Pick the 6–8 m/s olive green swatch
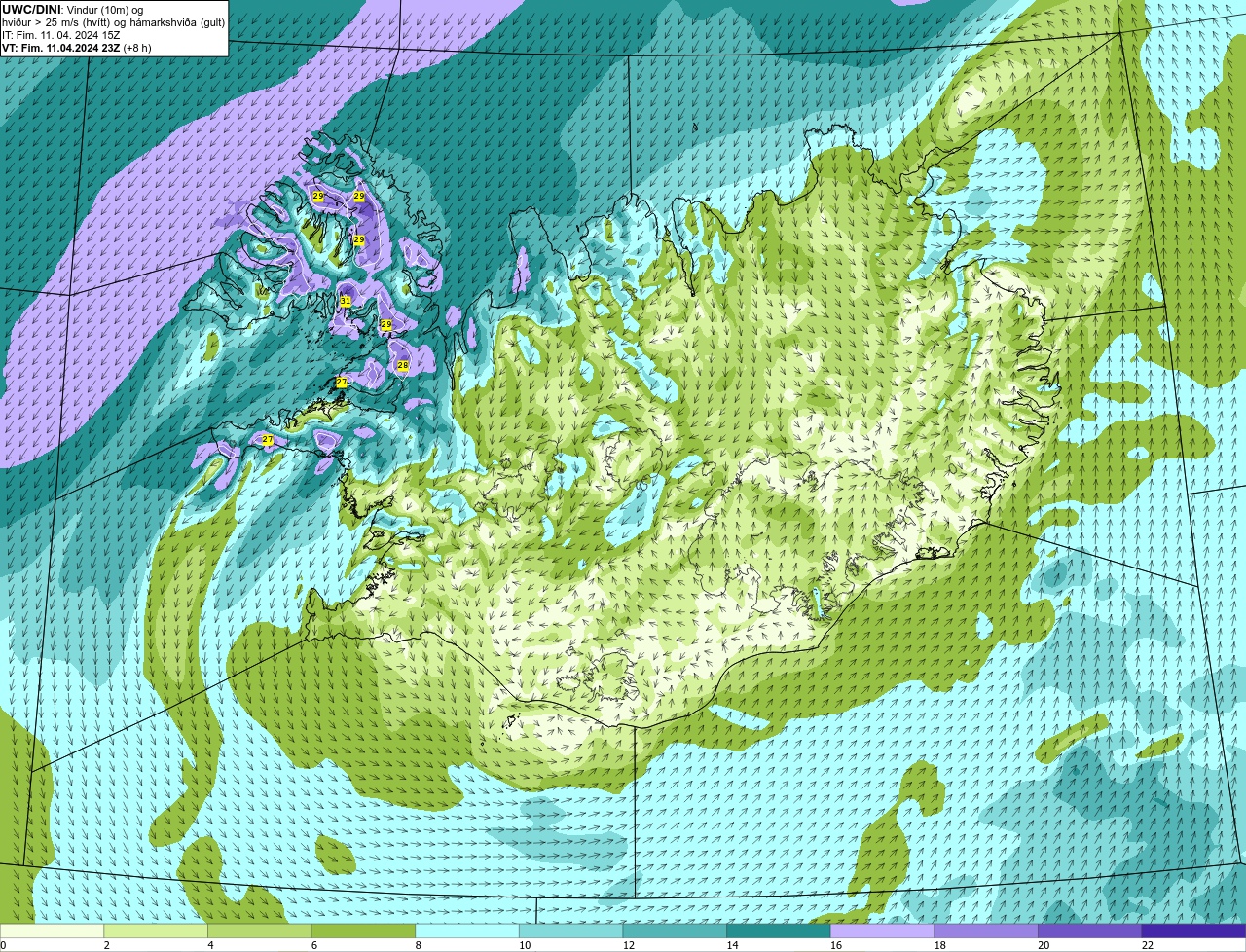 363,931
